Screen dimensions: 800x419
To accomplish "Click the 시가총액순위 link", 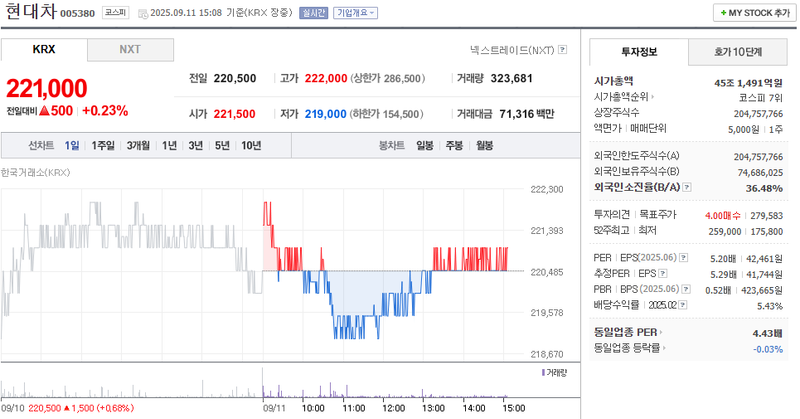I will click(x=621, y=96).
